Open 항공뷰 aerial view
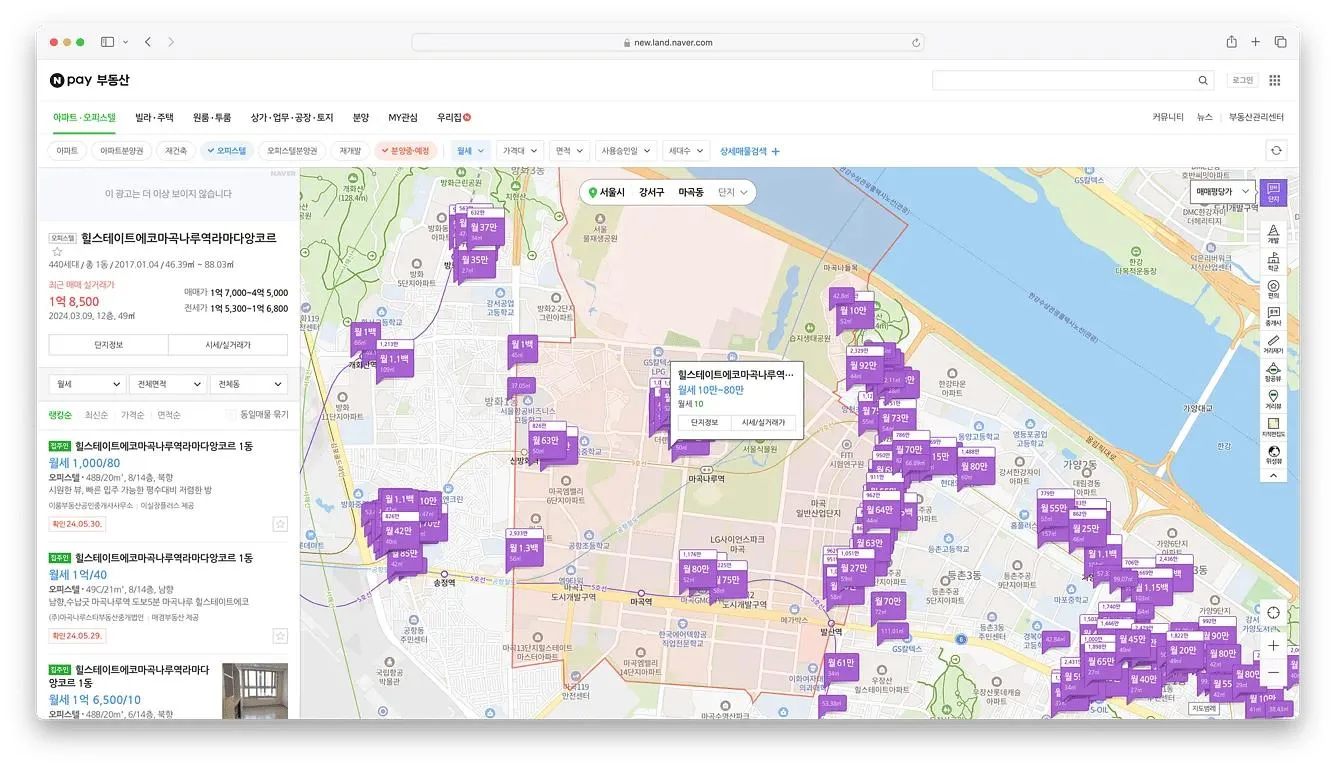 point(1273,373)
